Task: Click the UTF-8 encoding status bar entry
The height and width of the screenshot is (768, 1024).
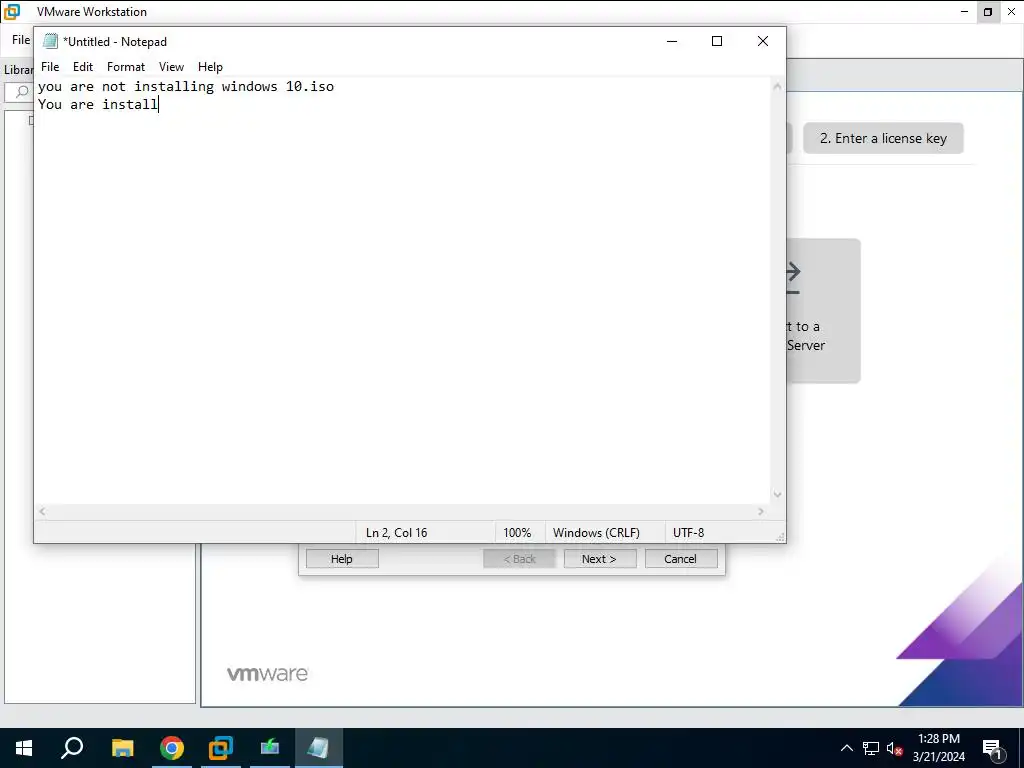Action: (x=688, y=533)
